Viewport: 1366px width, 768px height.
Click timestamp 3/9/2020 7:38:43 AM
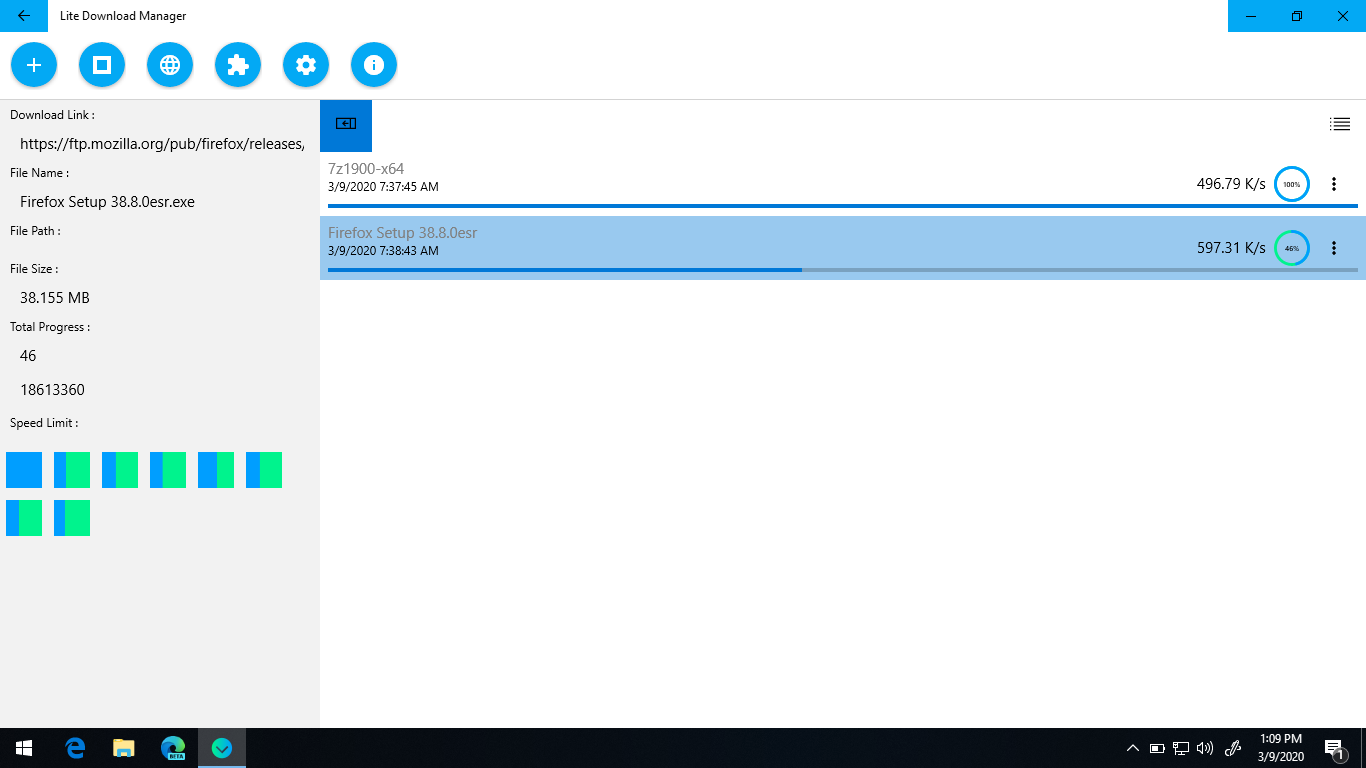click(383, 251)
